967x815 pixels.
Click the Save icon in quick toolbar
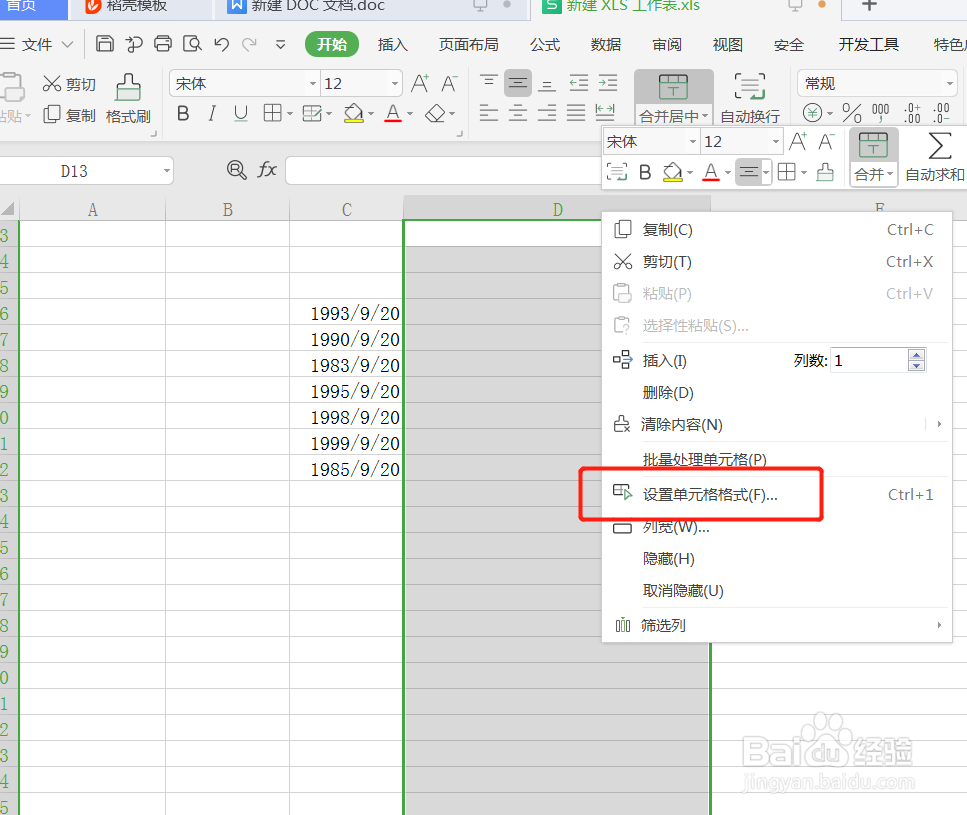[105, 44]
